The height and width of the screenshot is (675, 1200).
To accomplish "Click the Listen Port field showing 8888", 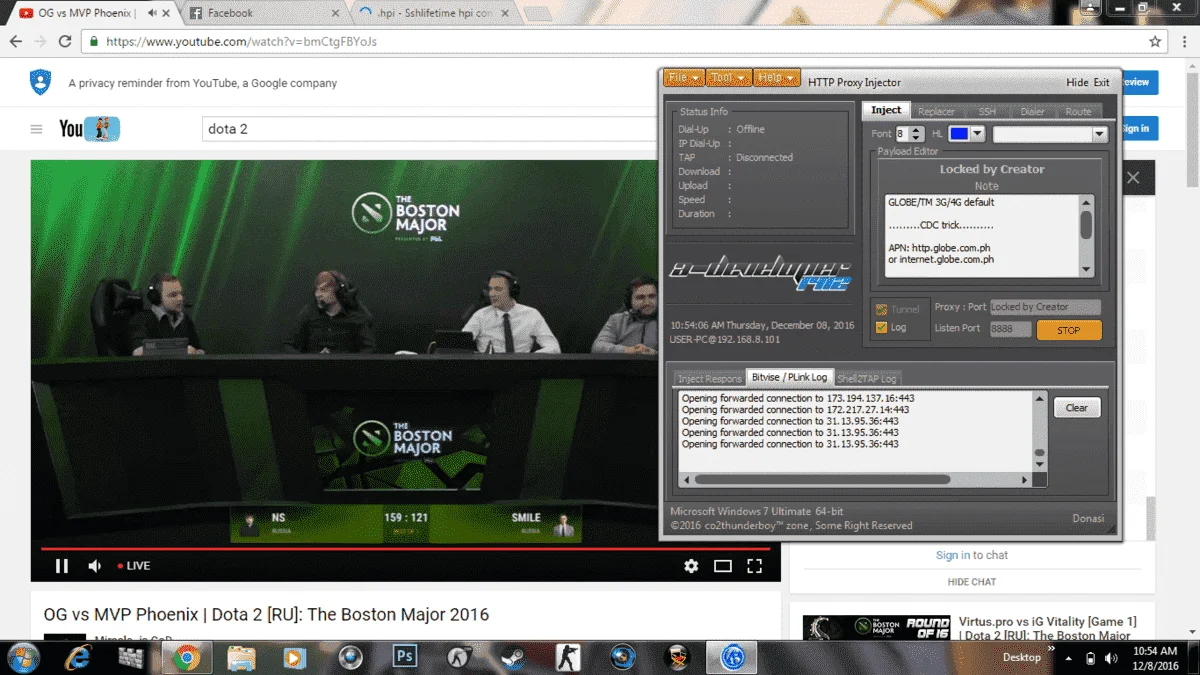I will point(1011,329).
